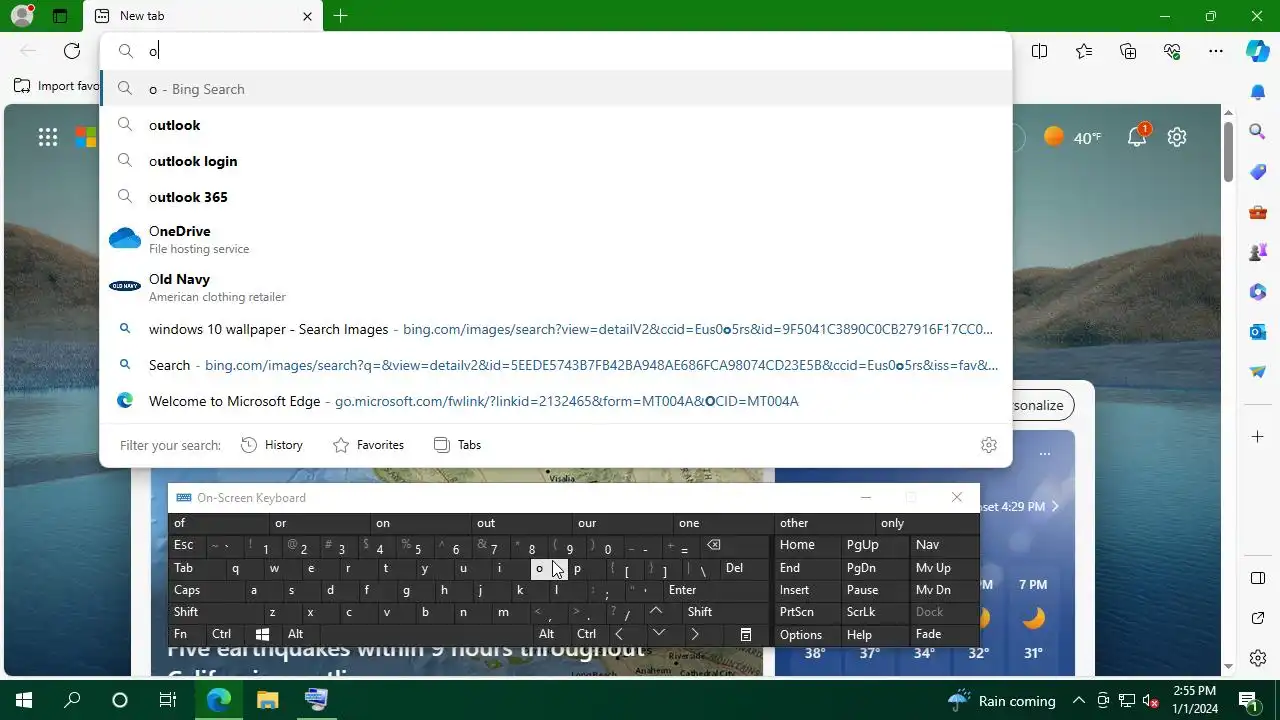Open Windows Start menu on taskbar
Image resolution: width=1280 pixels, height=720 pixels.
tap(24, 700)
